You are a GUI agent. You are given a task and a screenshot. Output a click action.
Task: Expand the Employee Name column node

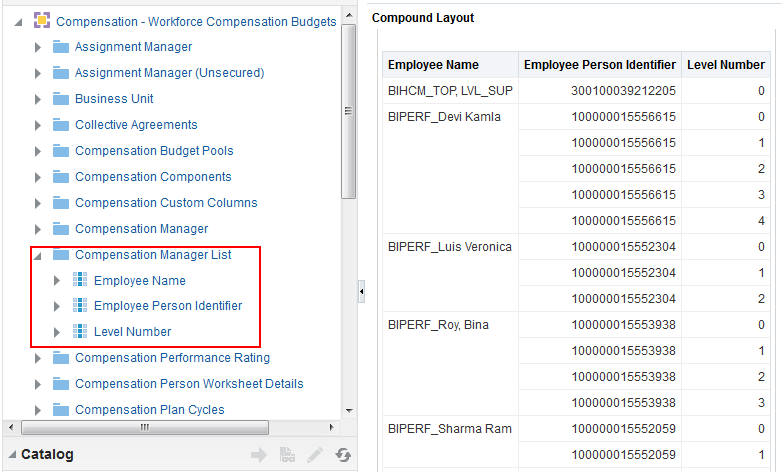57,280
